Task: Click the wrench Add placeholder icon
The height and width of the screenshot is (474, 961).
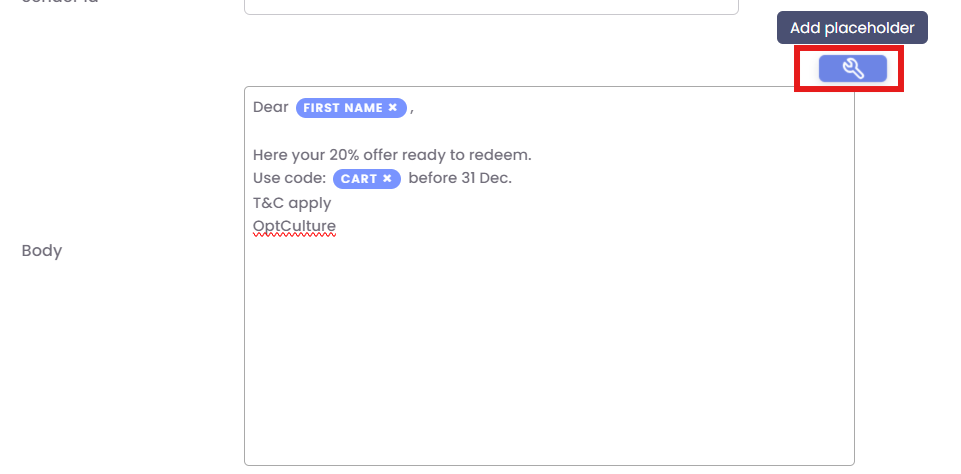Action: coord(852,68)
